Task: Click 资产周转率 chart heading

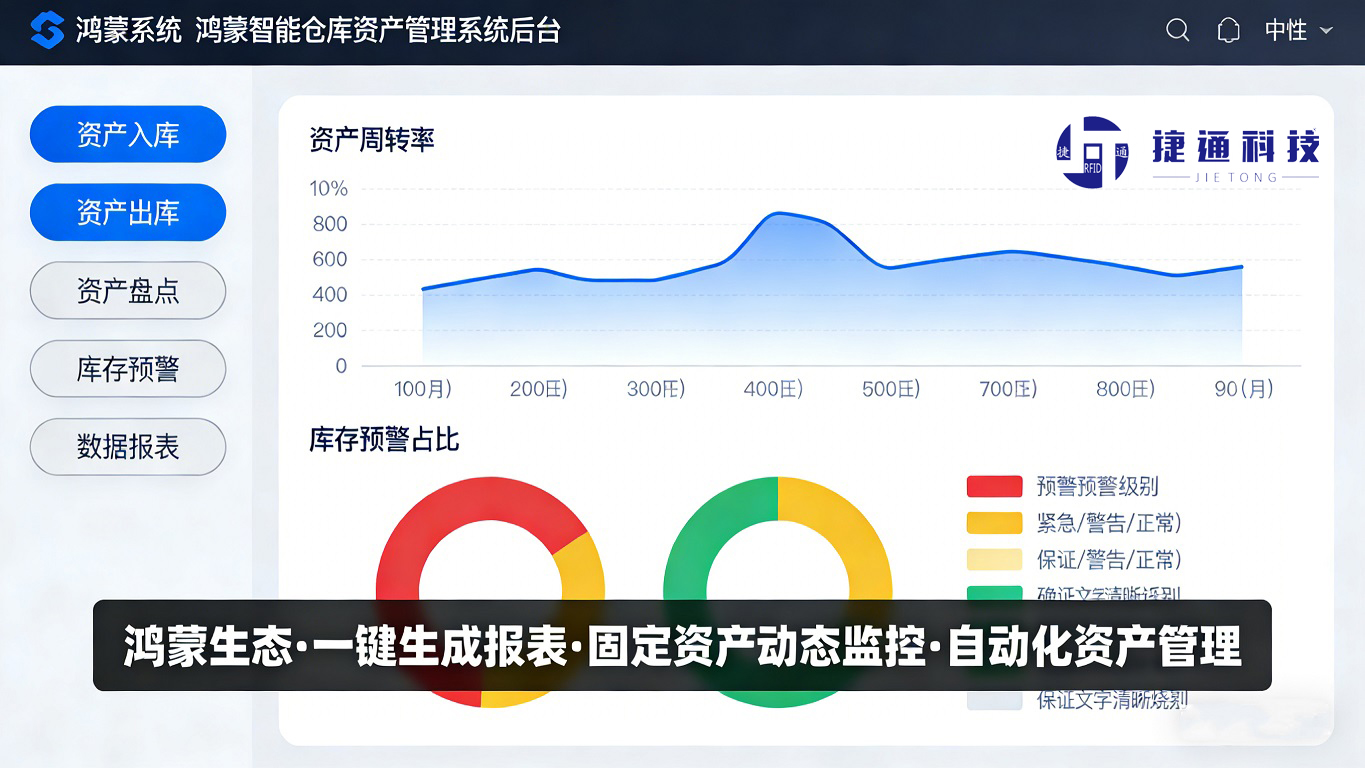Action: pyautogui.click(x=372, y=139)
